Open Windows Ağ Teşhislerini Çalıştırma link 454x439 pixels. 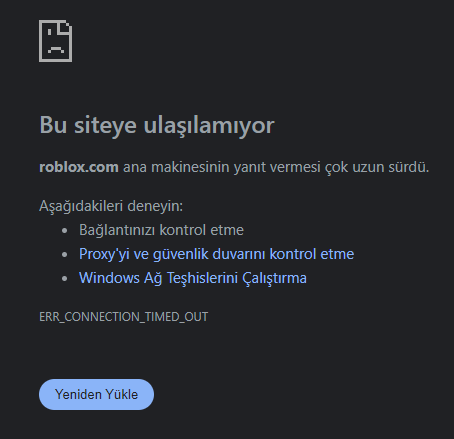(x=193, y=278)
